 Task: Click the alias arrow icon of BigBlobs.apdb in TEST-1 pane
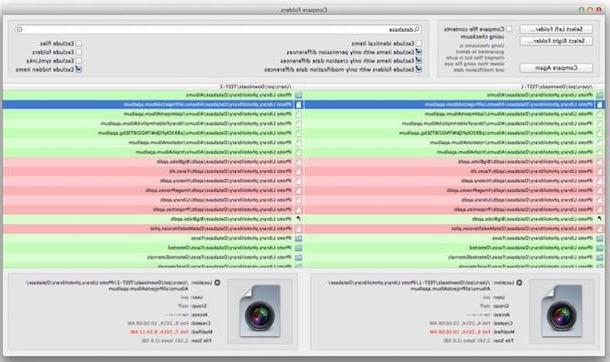[x=599, y=219]
